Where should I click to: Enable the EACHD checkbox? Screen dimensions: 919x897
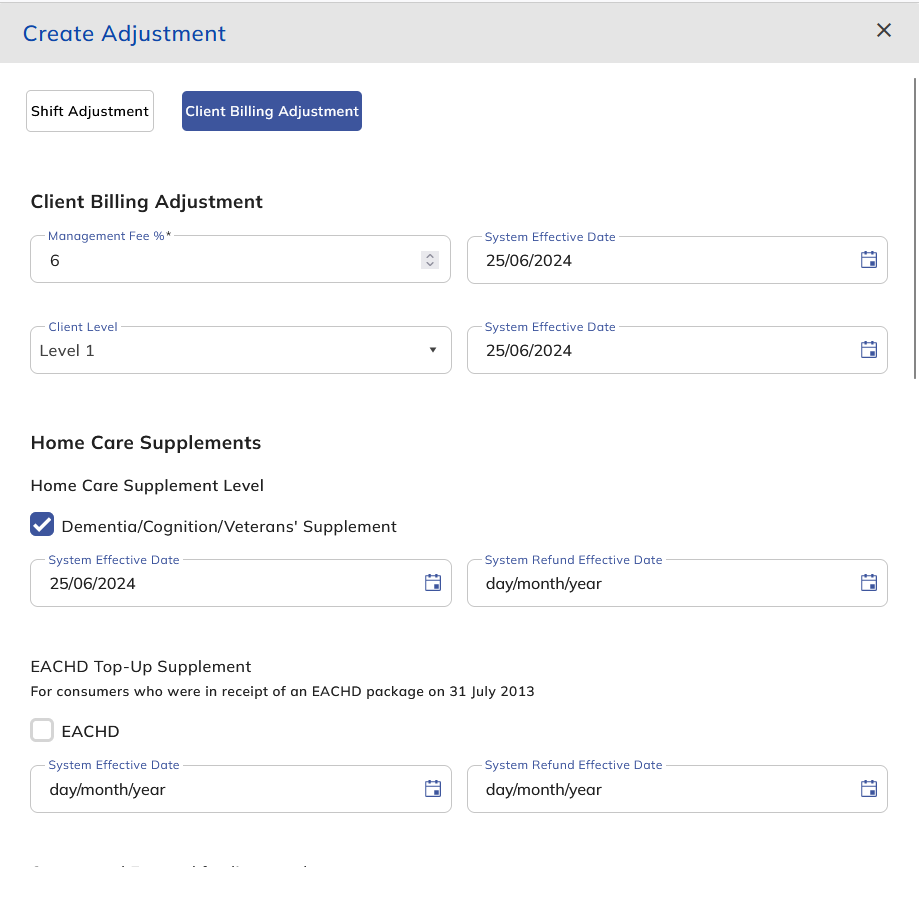41,730
